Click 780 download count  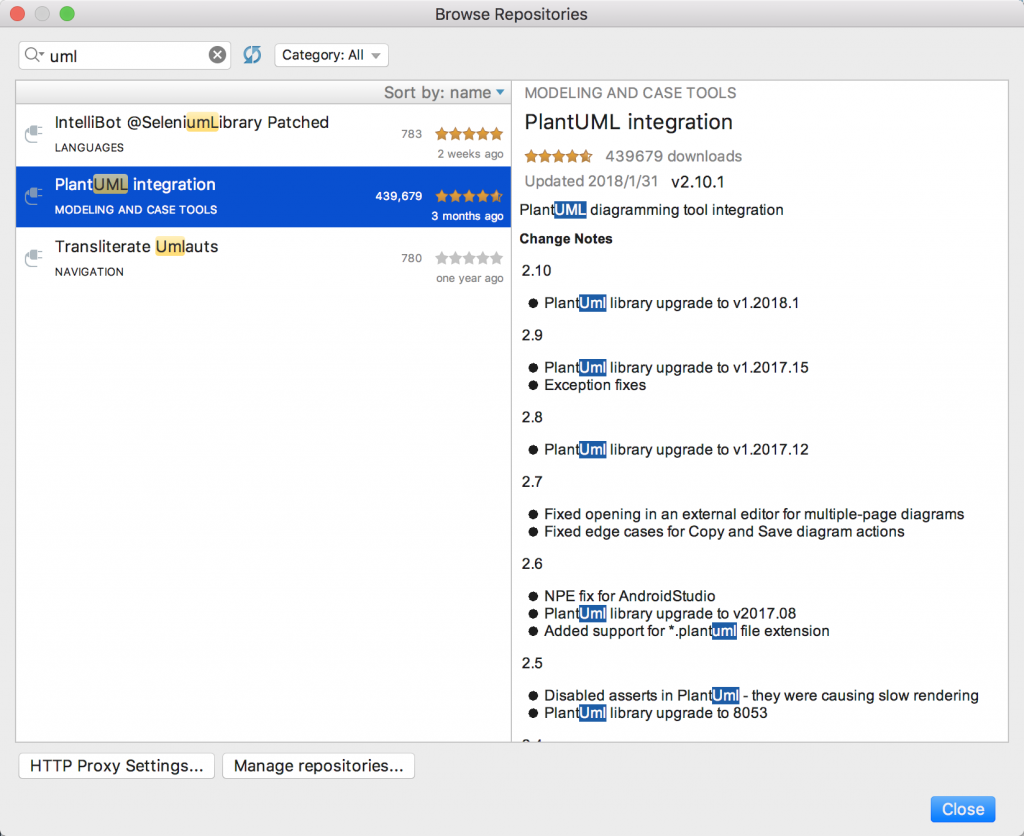(x=411, y=258)
